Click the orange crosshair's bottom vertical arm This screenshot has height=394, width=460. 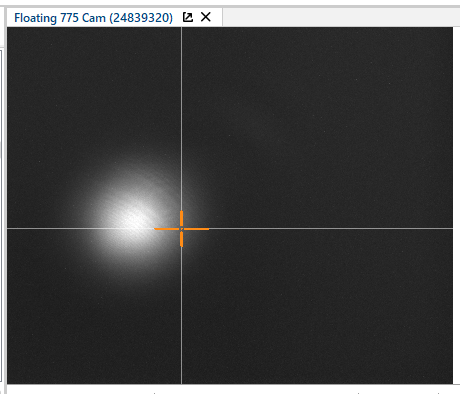[x=181, y=239]
